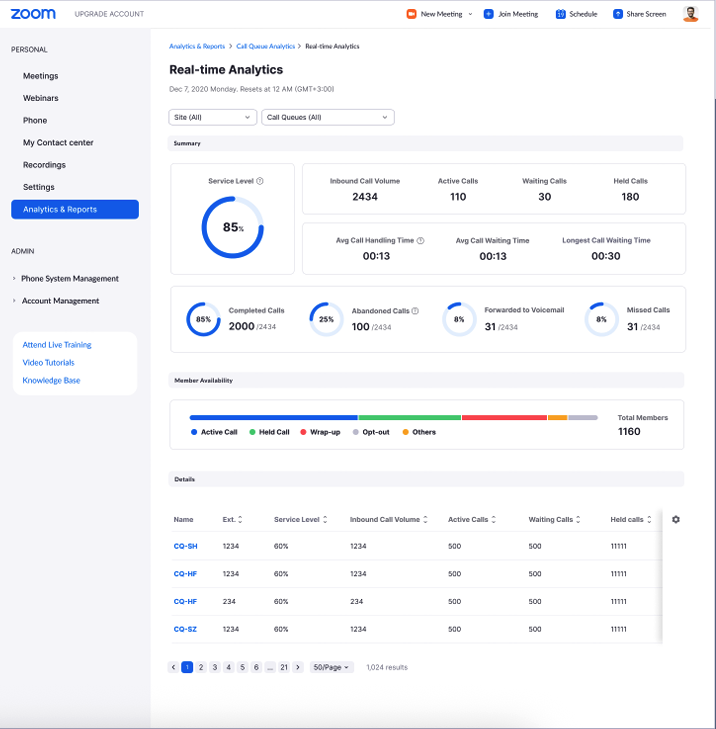Open Phone in sidebar
Screen dimensions: 716x729
point(35,120)
